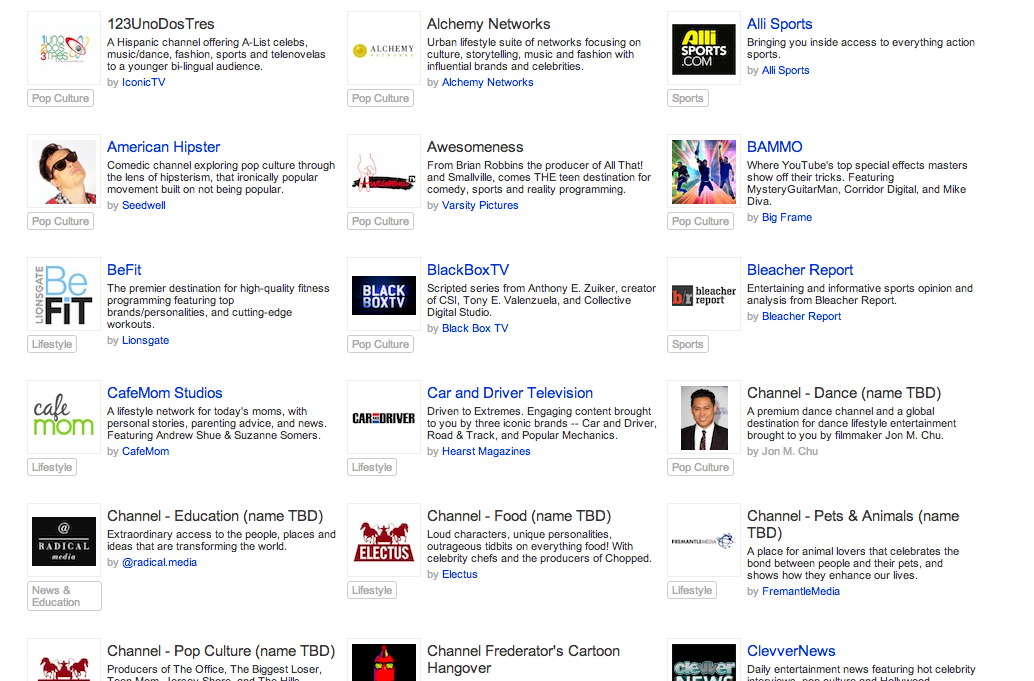1034x681 pixels.
Task: Select Lifestyle tag under Pets & Animals
Action: click(692, 591)
